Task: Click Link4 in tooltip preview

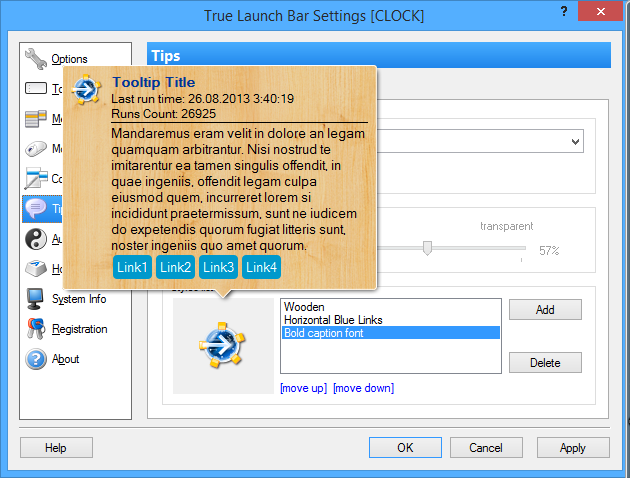Action: coord(262,267)
